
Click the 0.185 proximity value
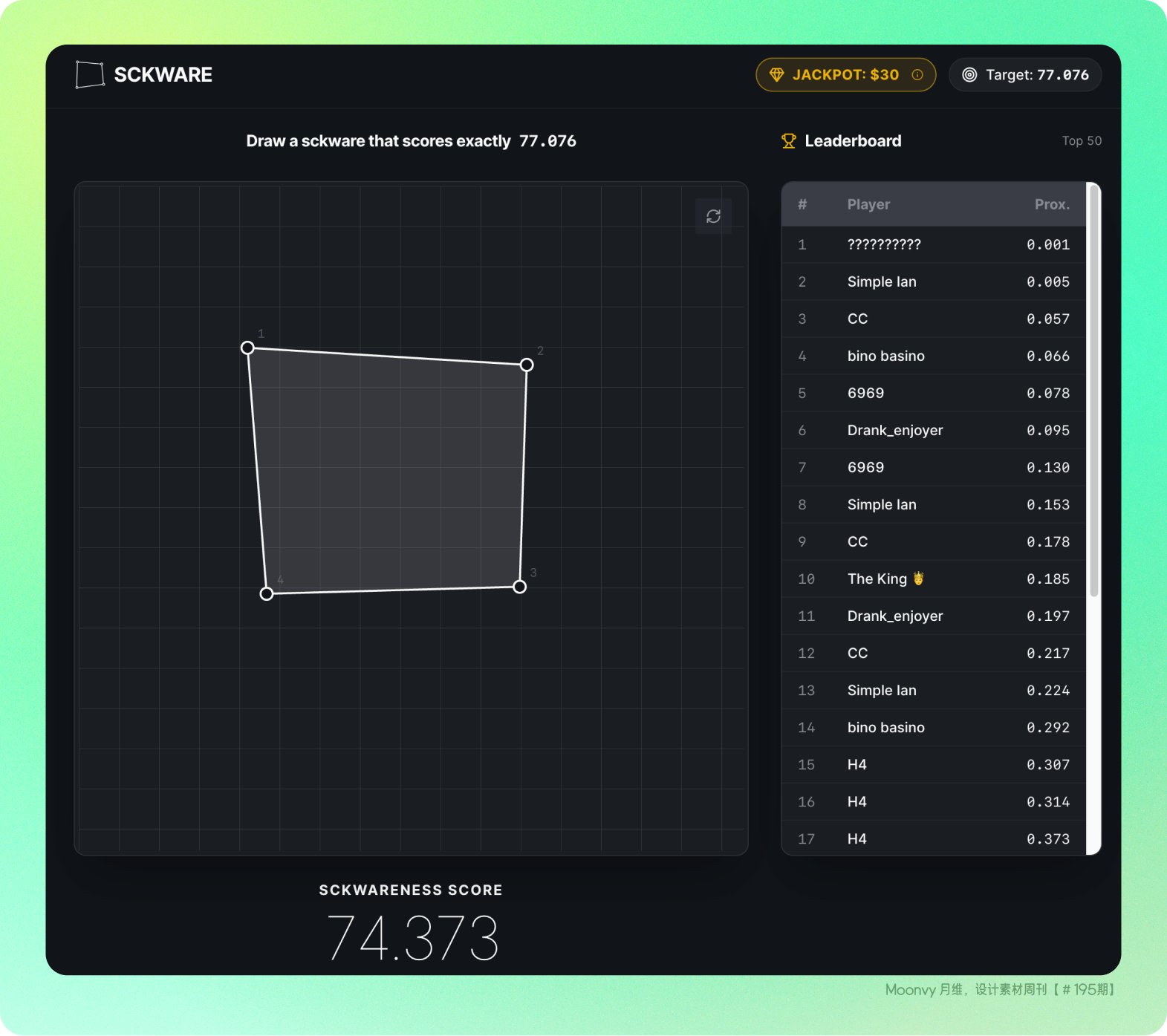[1048, 579]
